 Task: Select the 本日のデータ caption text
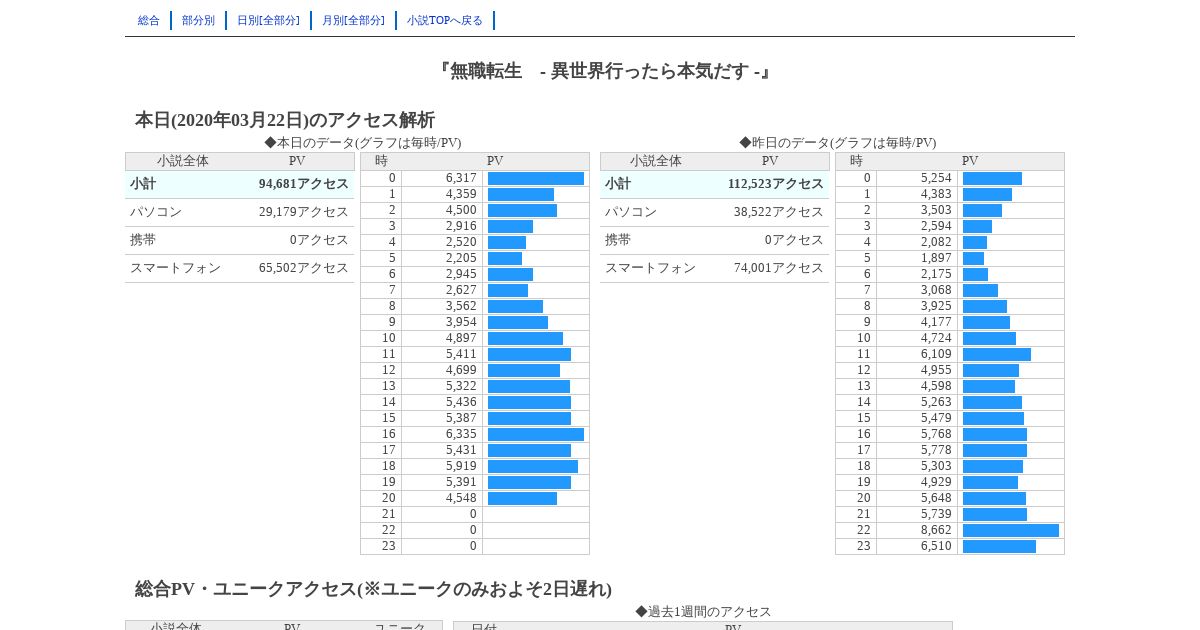(363, 143)
